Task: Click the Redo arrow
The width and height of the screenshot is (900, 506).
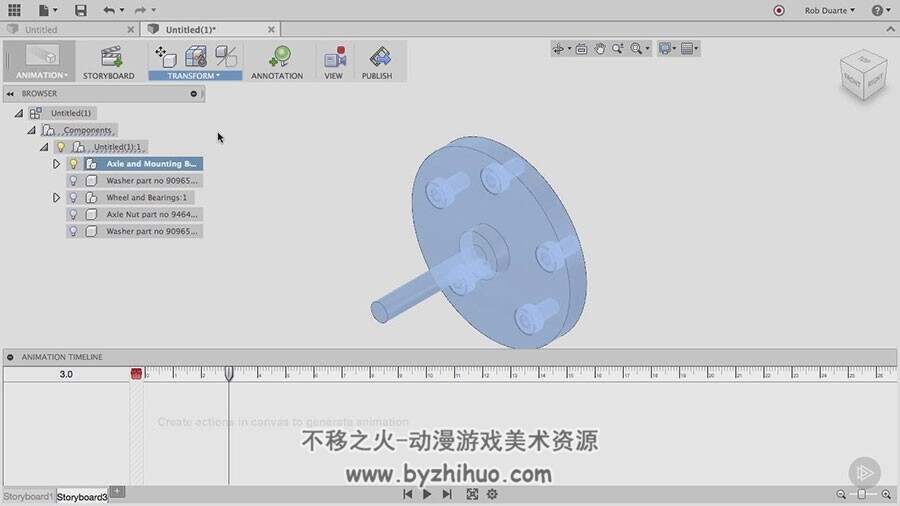Action: tap(139, 10)
